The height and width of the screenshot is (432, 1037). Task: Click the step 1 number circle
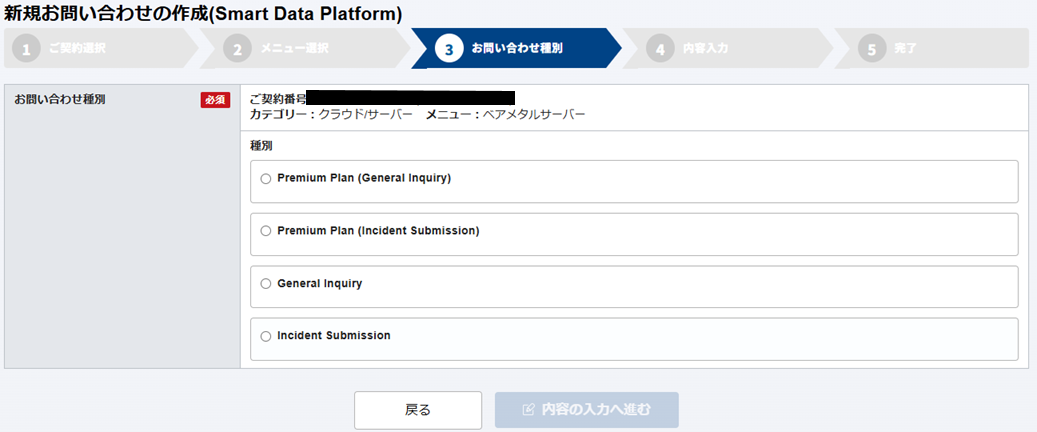[26, 48]
